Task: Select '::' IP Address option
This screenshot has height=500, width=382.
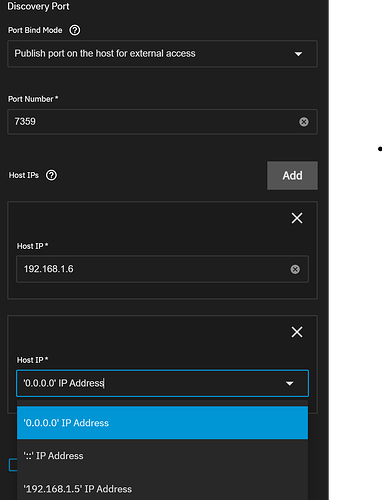Action: click(x=162, y=456)
